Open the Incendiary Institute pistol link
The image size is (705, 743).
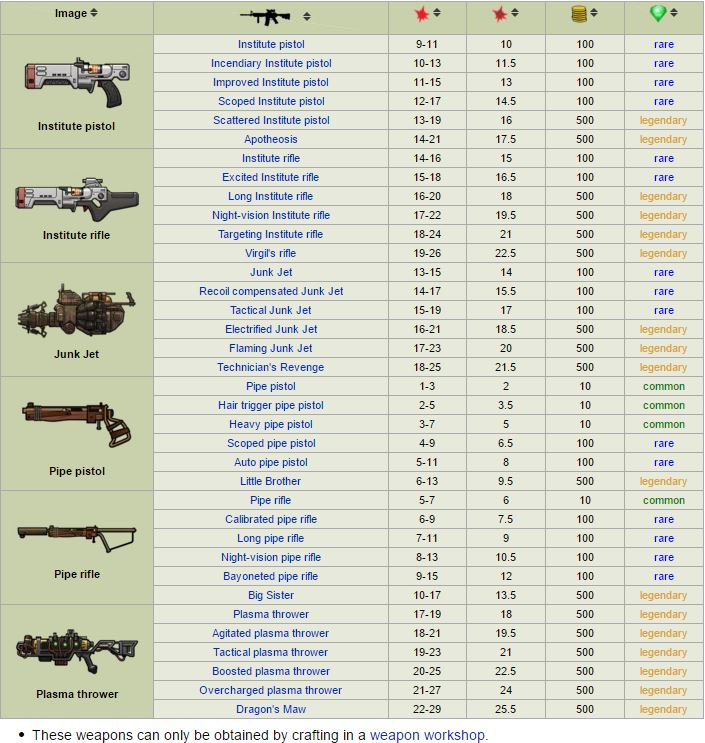coord(271,63)
